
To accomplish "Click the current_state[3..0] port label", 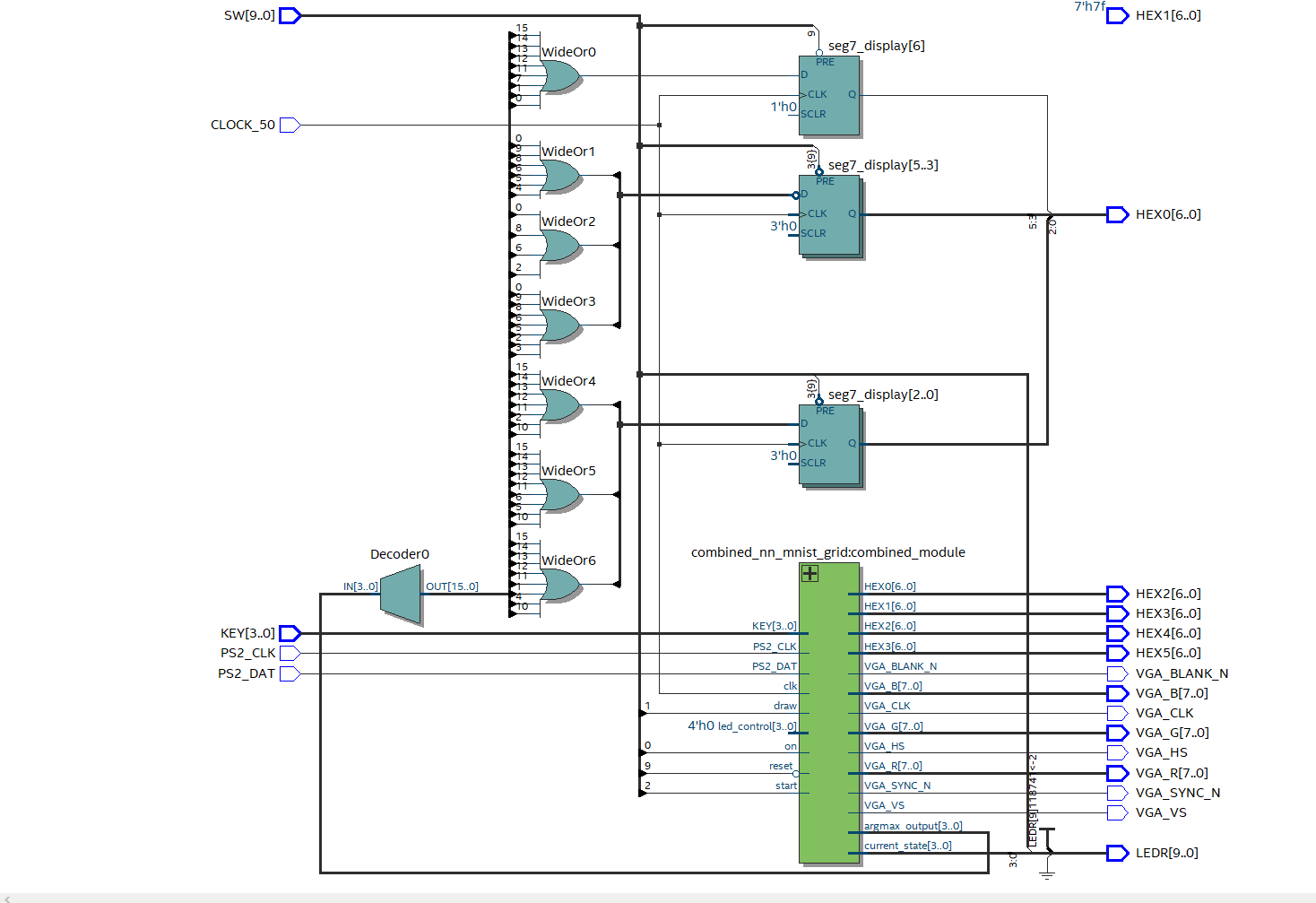I will [907, 846].
